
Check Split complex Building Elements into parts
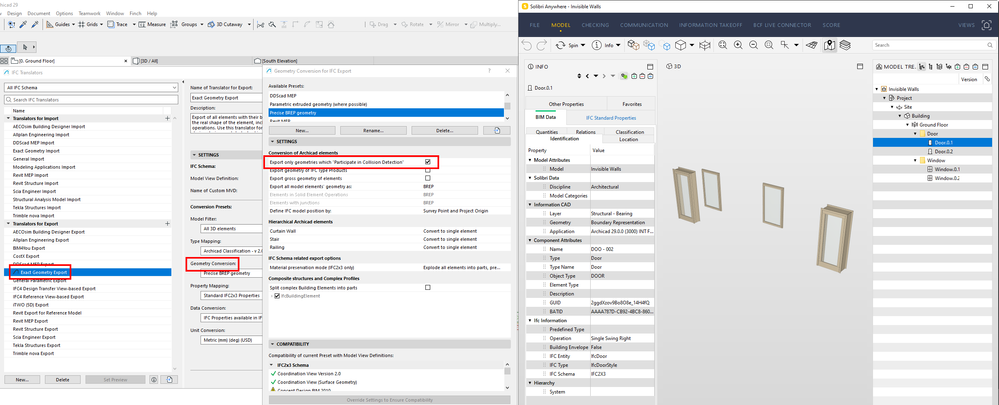[428, 288]
